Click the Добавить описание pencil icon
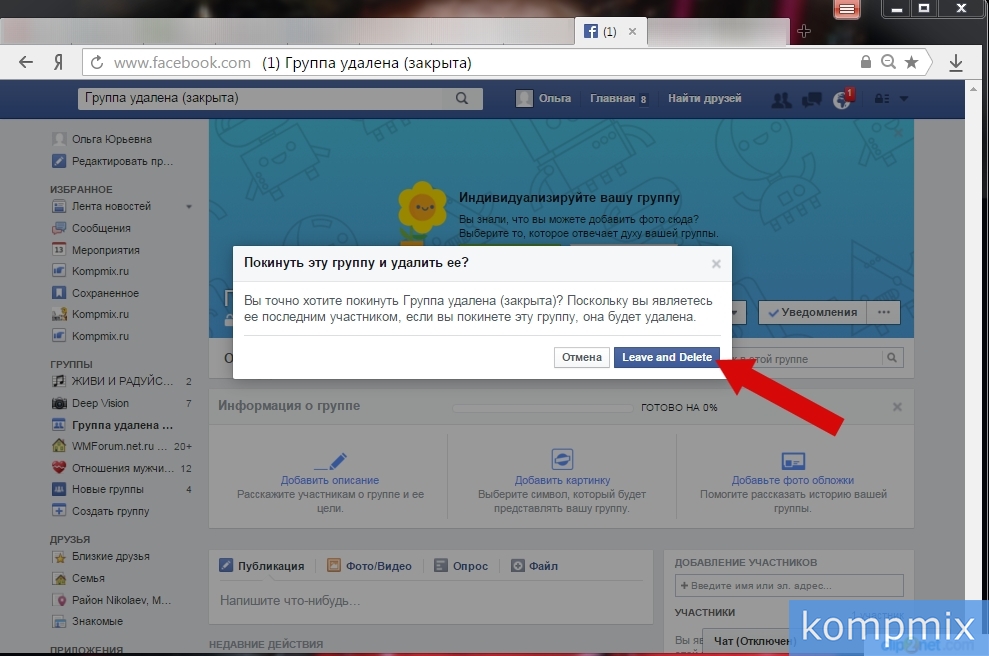This screenshot has width=989, height=656. pyautogui.click(x=330, y=461)
